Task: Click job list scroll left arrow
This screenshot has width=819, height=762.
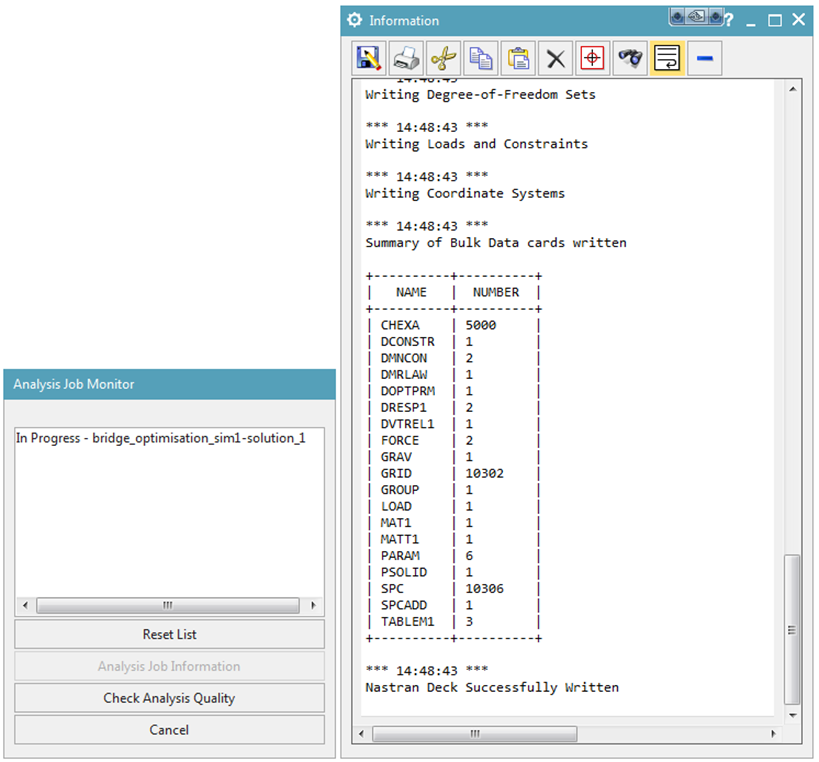Action: tap(25, 605)
